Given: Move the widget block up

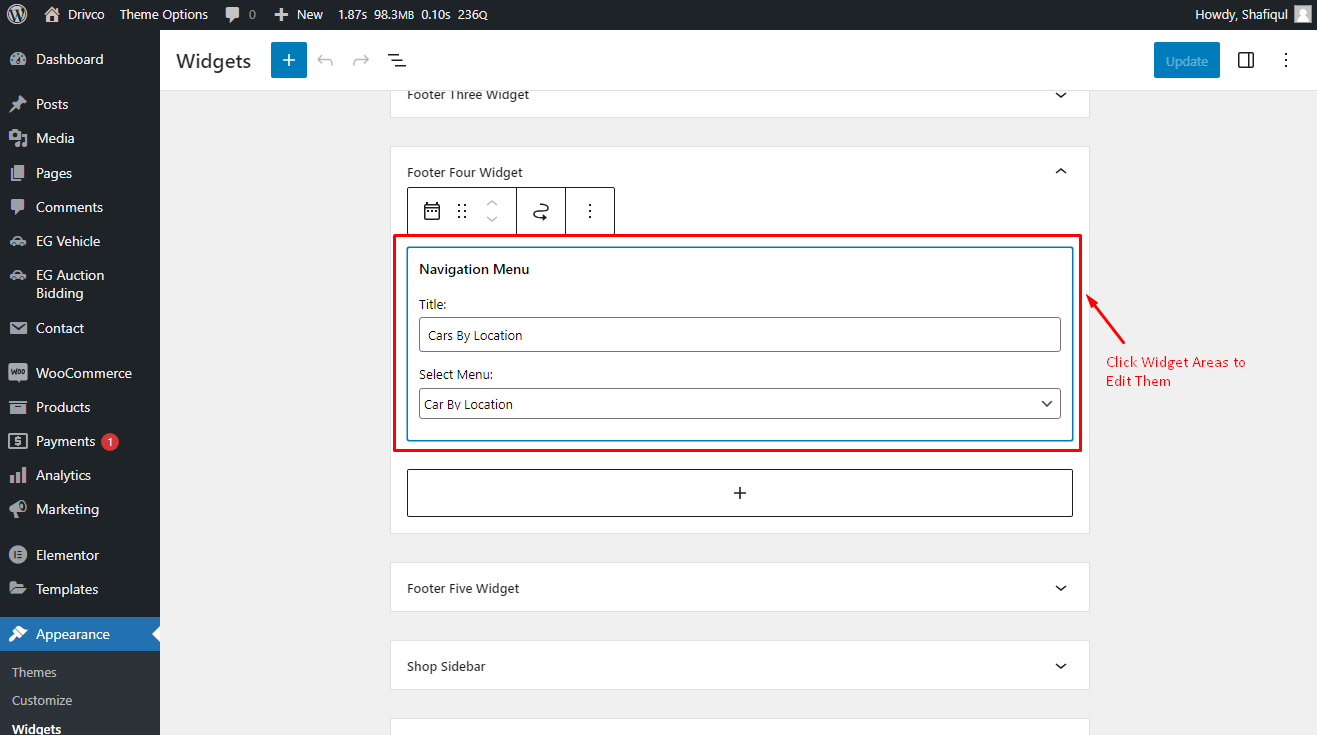Looking at the screenshot, I should pos(492,202).
